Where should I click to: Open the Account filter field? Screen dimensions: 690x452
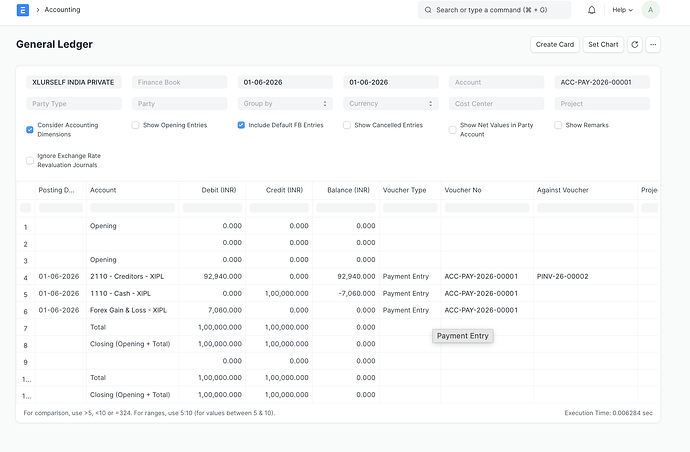point(496,82)
